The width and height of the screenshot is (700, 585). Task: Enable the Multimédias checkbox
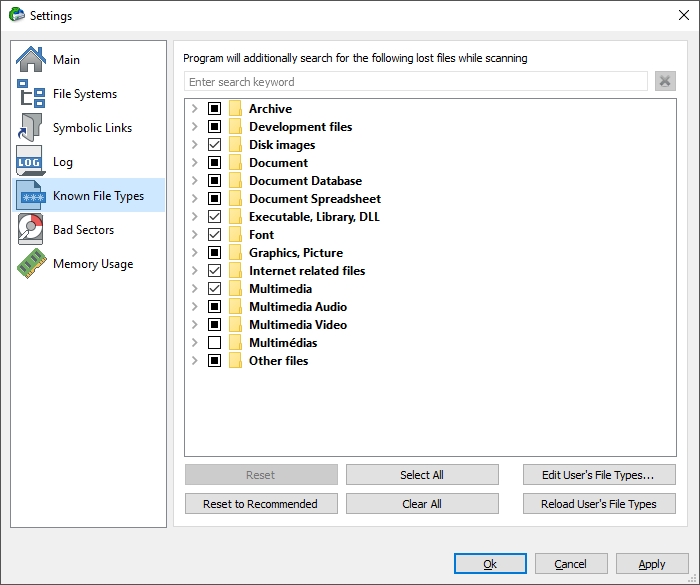point(214,343)
